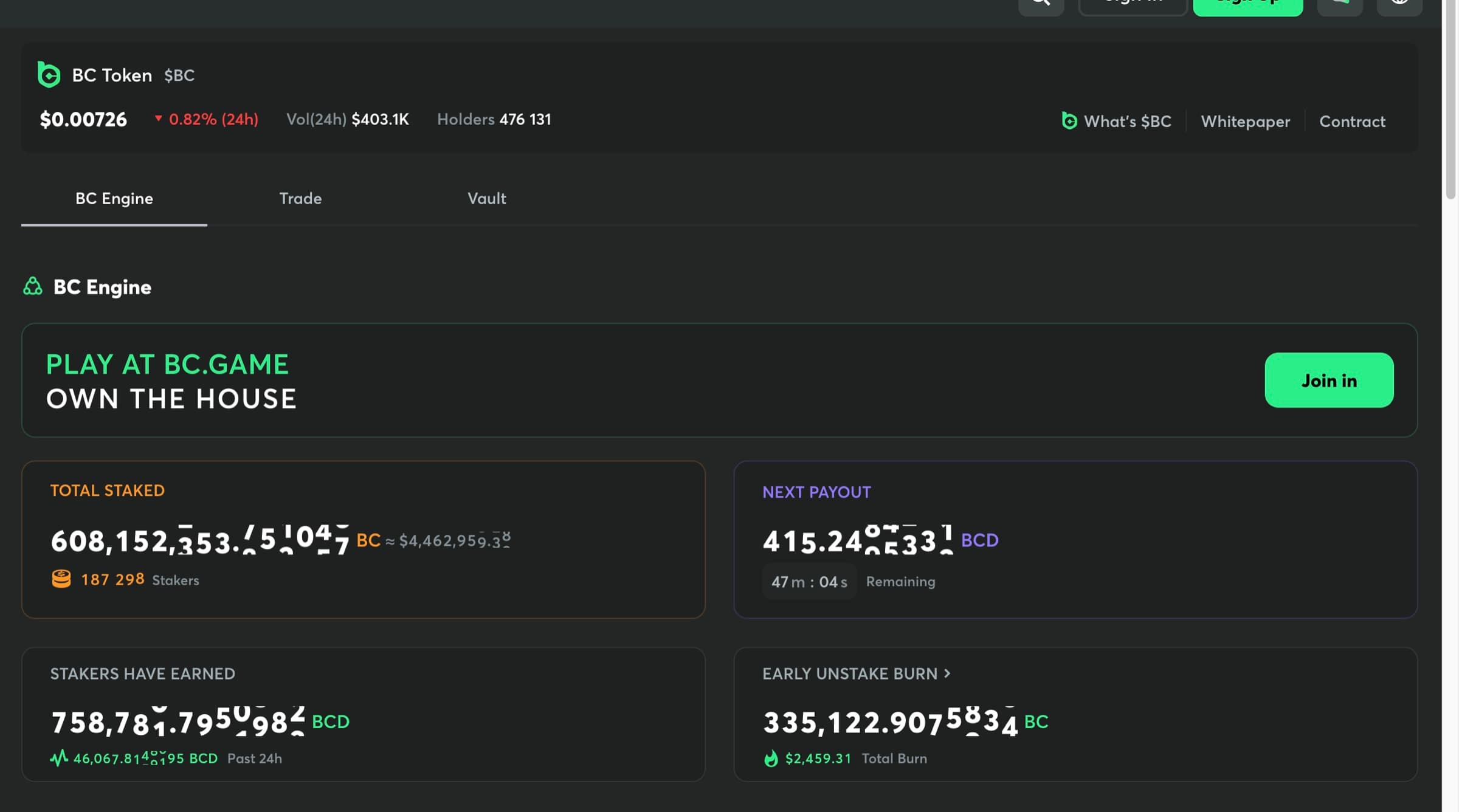Viewport: 1459px width, 812px height.
Task: Click the STAKERS HAVE EARNED label
Action: click(143, 673)
